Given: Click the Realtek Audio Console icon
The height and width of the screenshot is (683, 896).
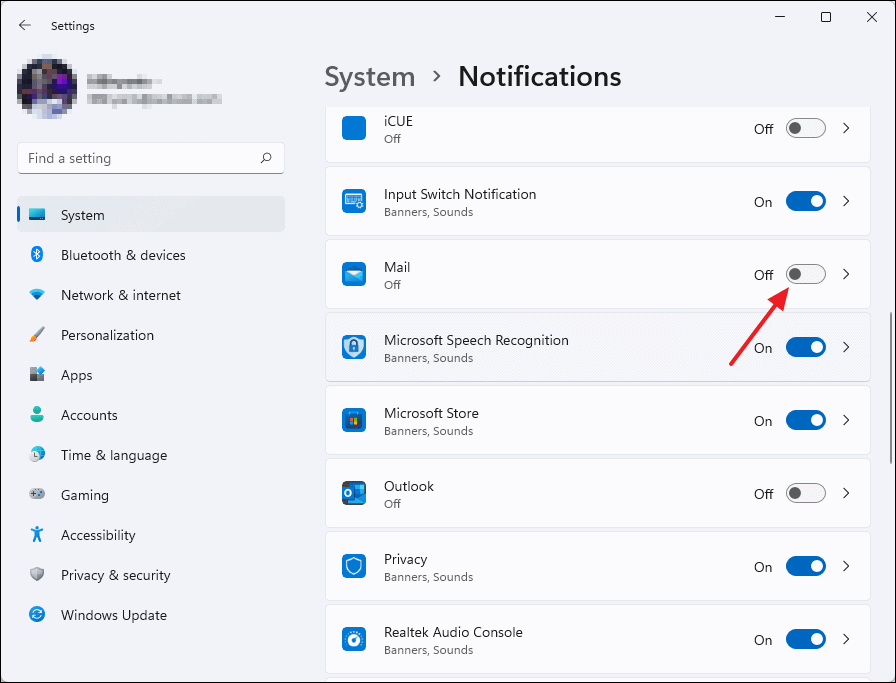Looking at the screenshot, I should [354, 639].
